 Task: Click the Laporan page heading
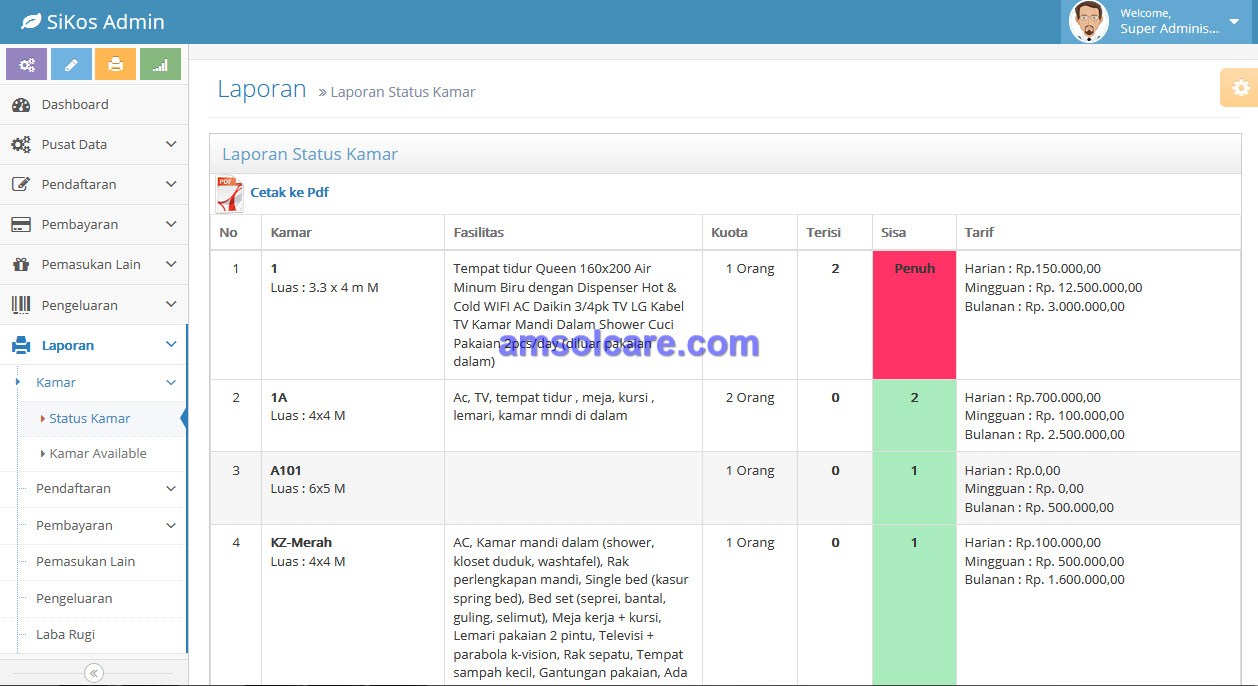tap(262, 89)
